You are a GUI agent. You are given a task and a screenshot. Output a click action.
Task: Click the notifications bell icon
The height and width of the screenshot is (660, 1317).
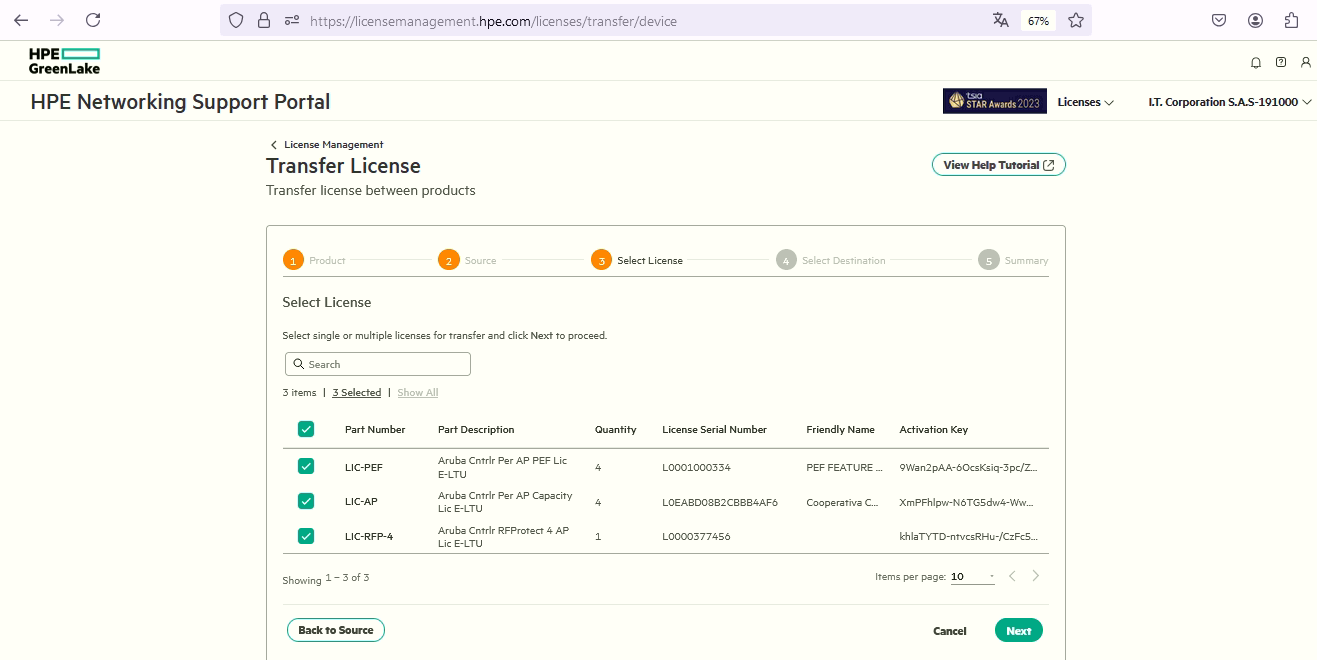point(1256,62)
